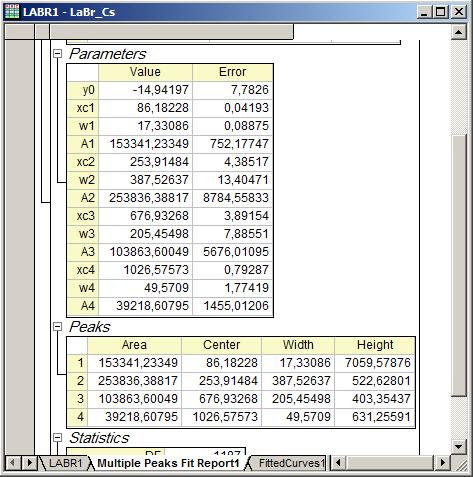This screenshot has height=477, width=473.
Task: Minimize the LABR1 workbook window
Action: pyautogui.click(x=424, y=12)
